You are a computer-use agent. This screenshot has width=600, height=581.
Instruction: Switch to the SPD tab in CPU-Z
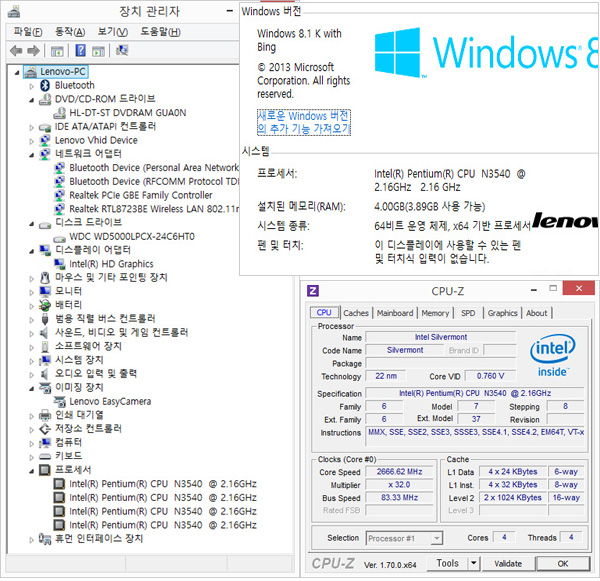click(468, 313)
